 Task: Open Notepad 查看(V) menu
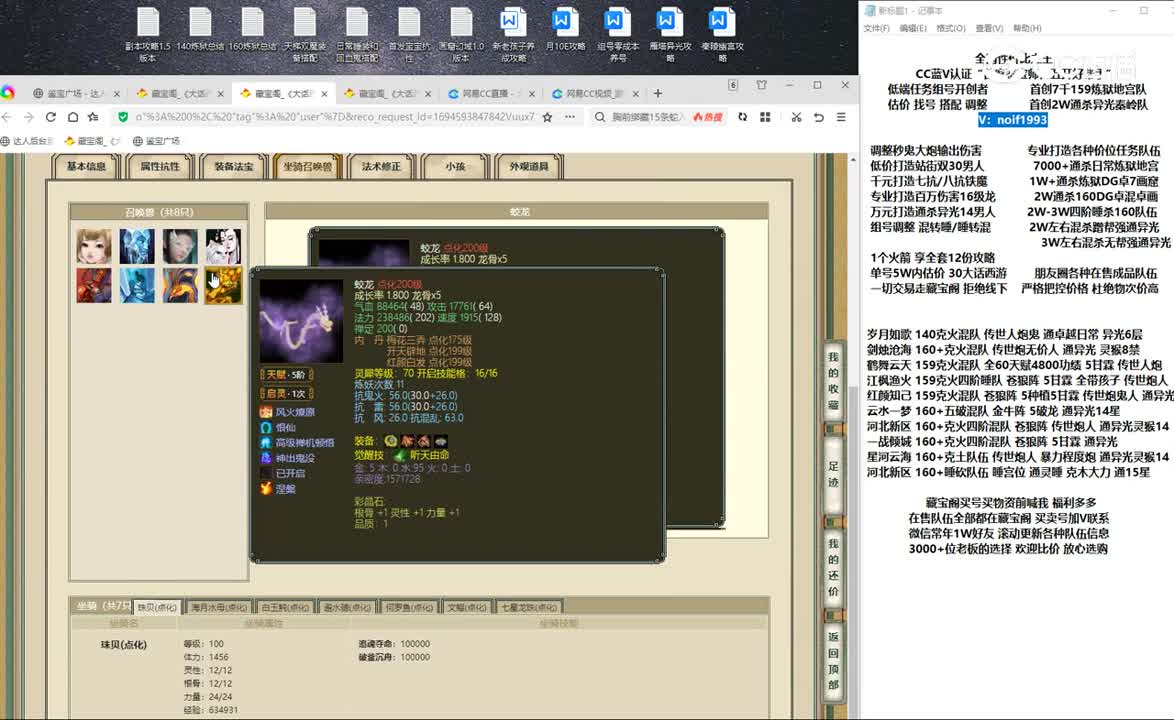click(x=989, y=28)
